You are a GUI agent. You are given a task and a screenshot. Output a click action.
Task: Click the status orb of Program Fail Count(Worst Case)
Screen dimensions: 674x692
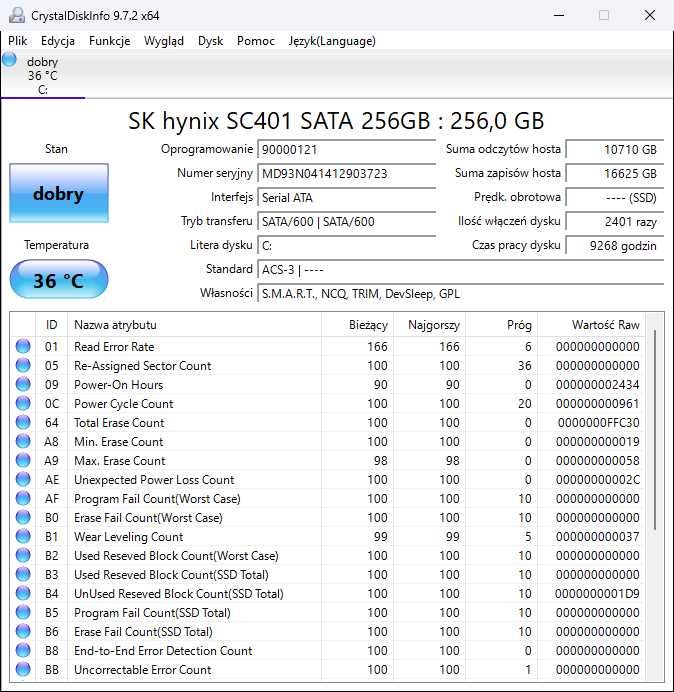tap(23, 498)
